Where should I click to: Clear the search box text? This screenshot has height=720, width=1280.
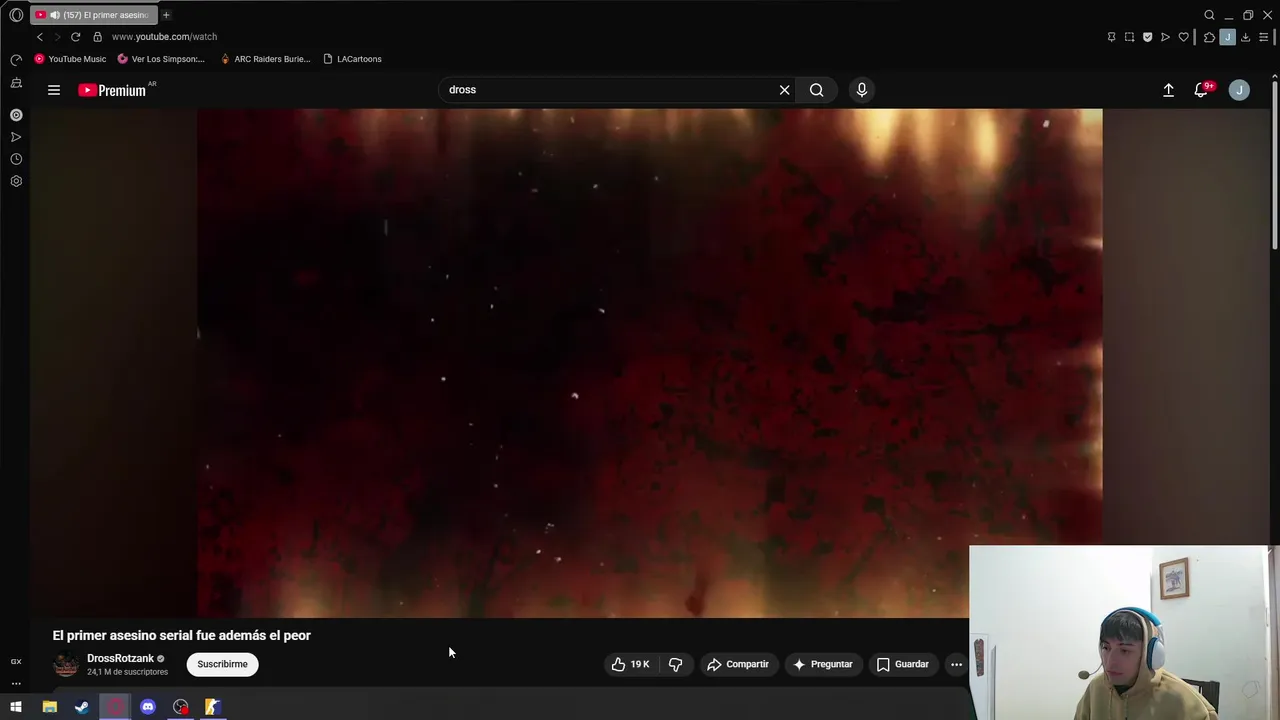[x=785, y=90]
